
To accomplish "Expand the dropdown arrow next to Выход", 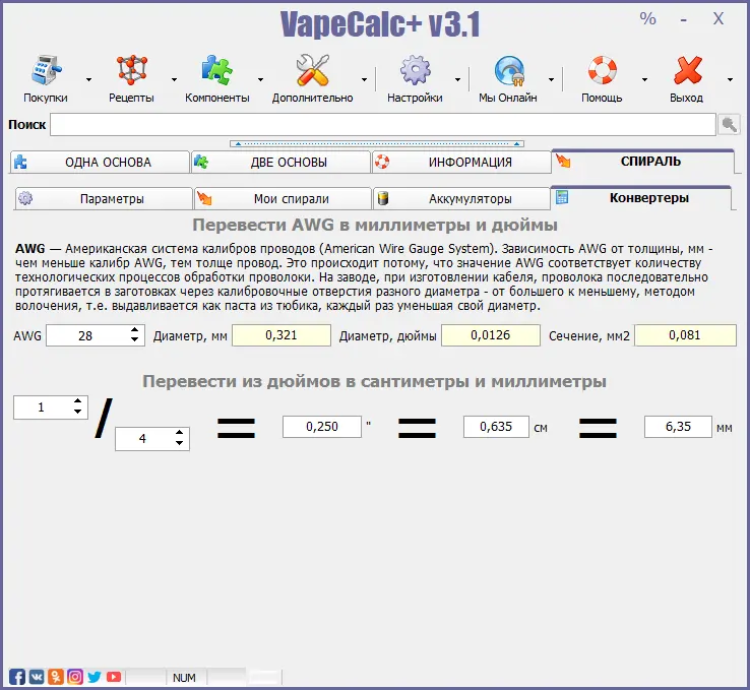I will pos(730,79).
